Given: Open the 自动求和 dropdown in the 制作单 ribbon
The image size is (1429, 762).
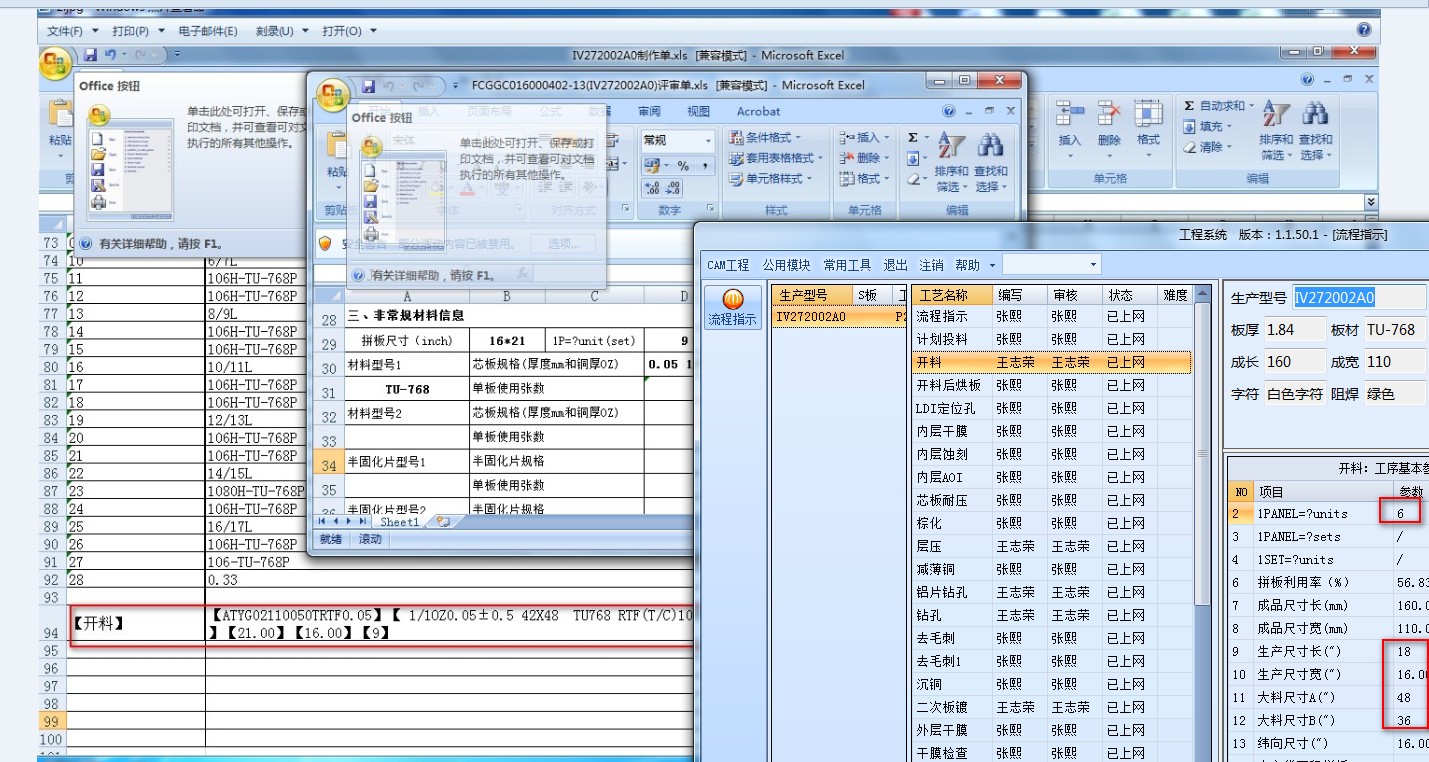Looking at the screenshot, I should tap(1250, 106).
